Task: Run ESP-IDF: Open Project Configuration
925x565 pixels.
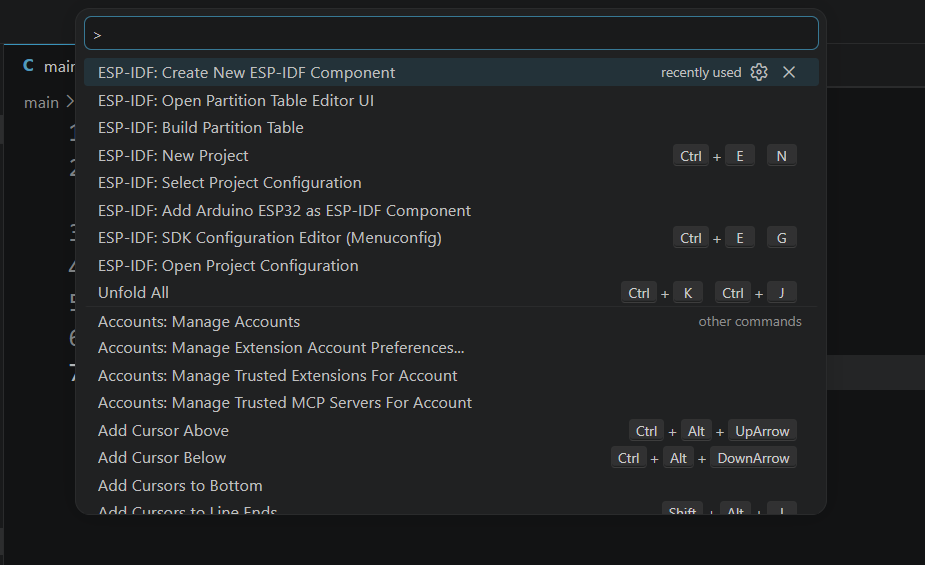Action: pos(228,266)
